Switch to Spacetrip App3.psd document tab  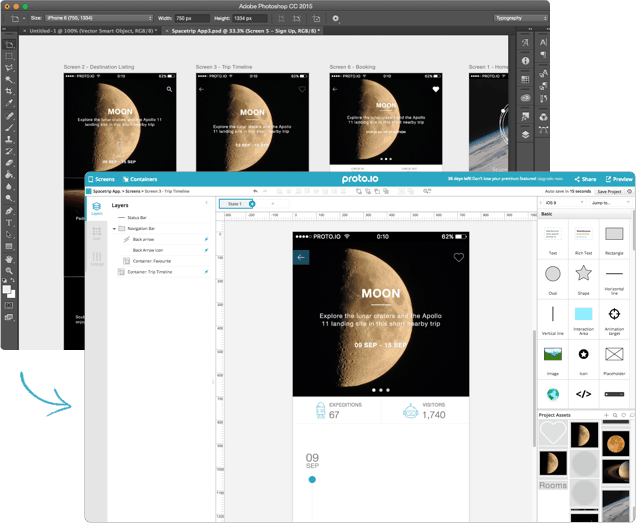243,31
